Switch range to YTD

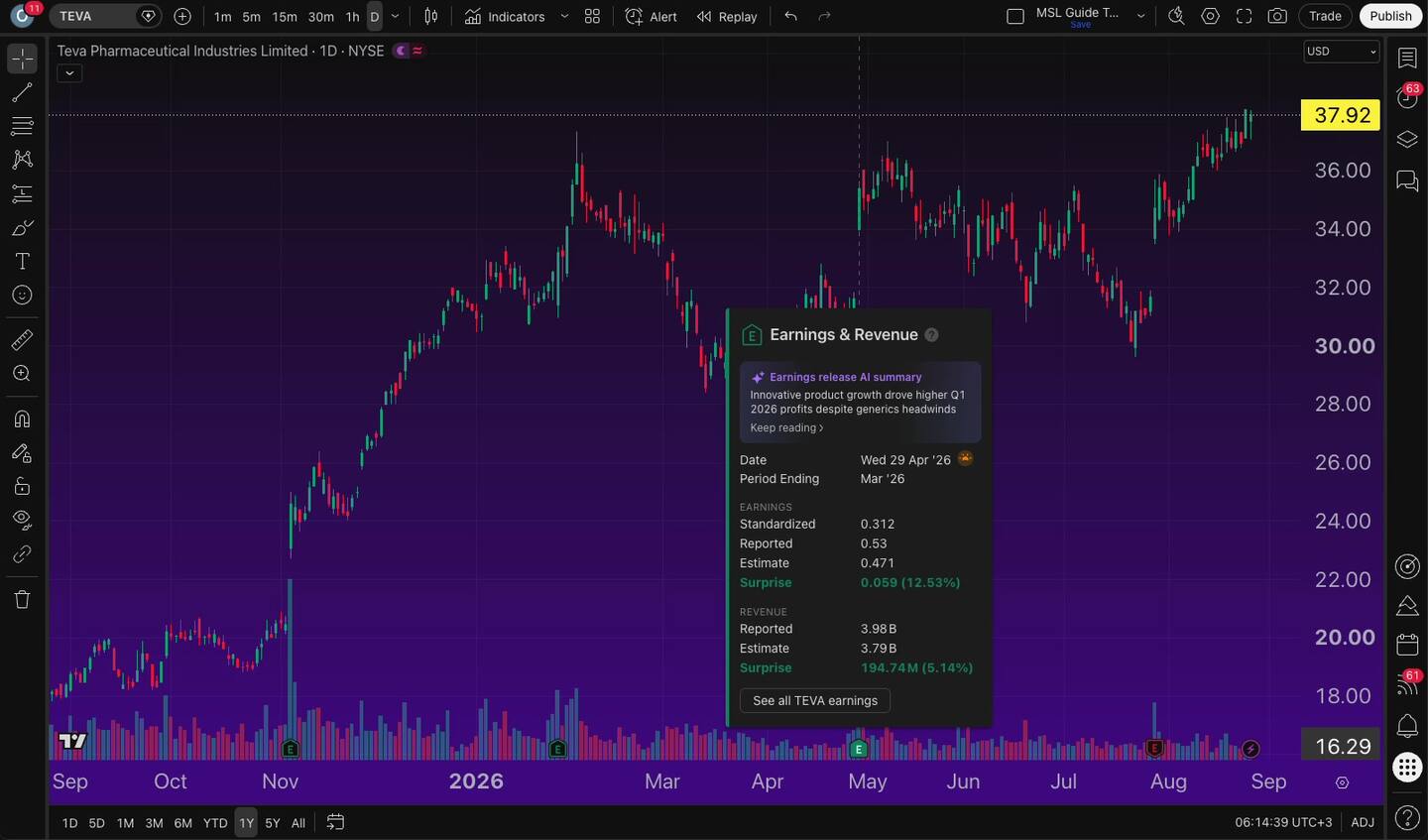(x=215, y=822)
